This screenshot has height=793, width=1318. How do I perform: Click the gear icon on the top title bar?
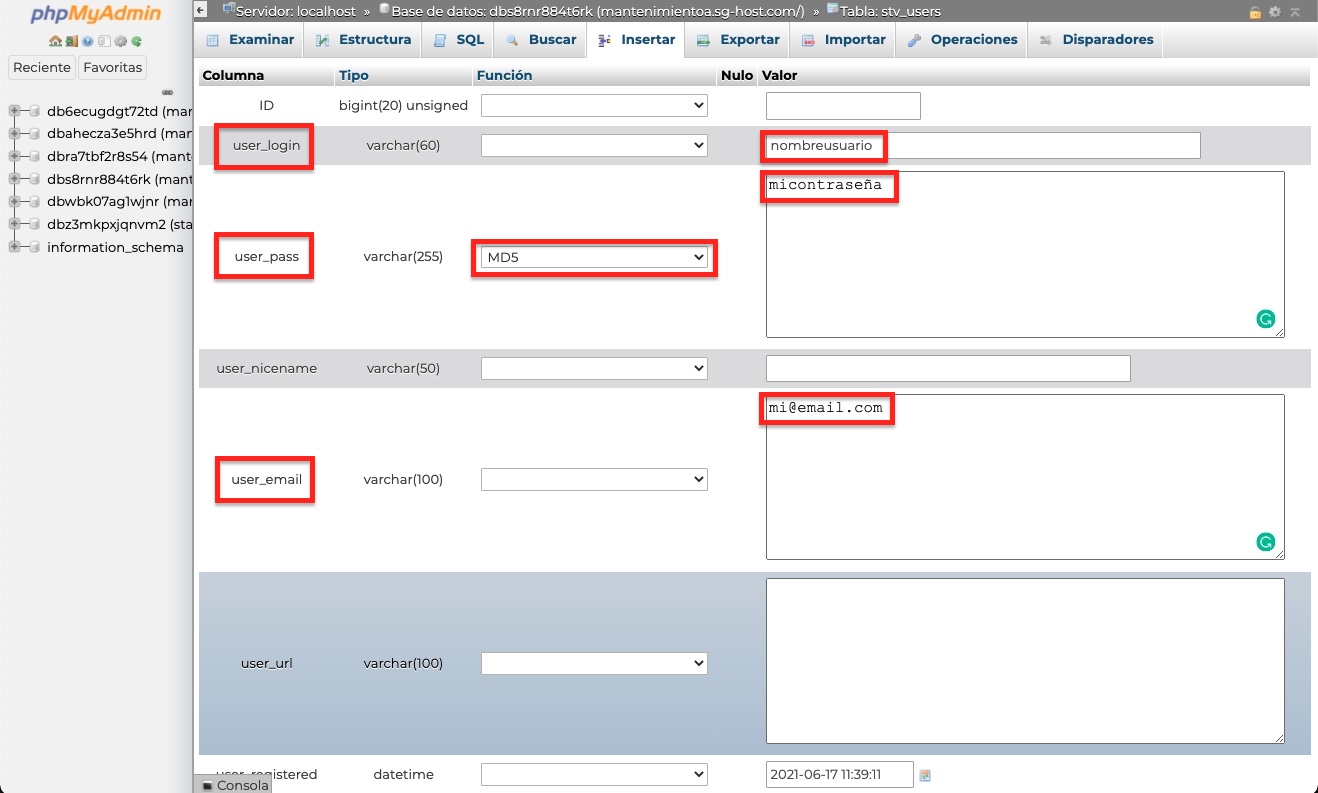[1276, 11]
